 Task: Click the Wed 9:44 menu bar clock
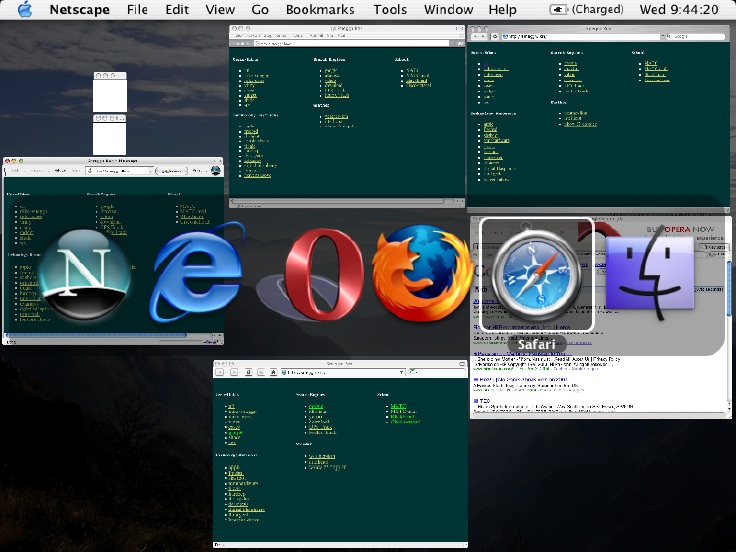(x=679, y=10)
